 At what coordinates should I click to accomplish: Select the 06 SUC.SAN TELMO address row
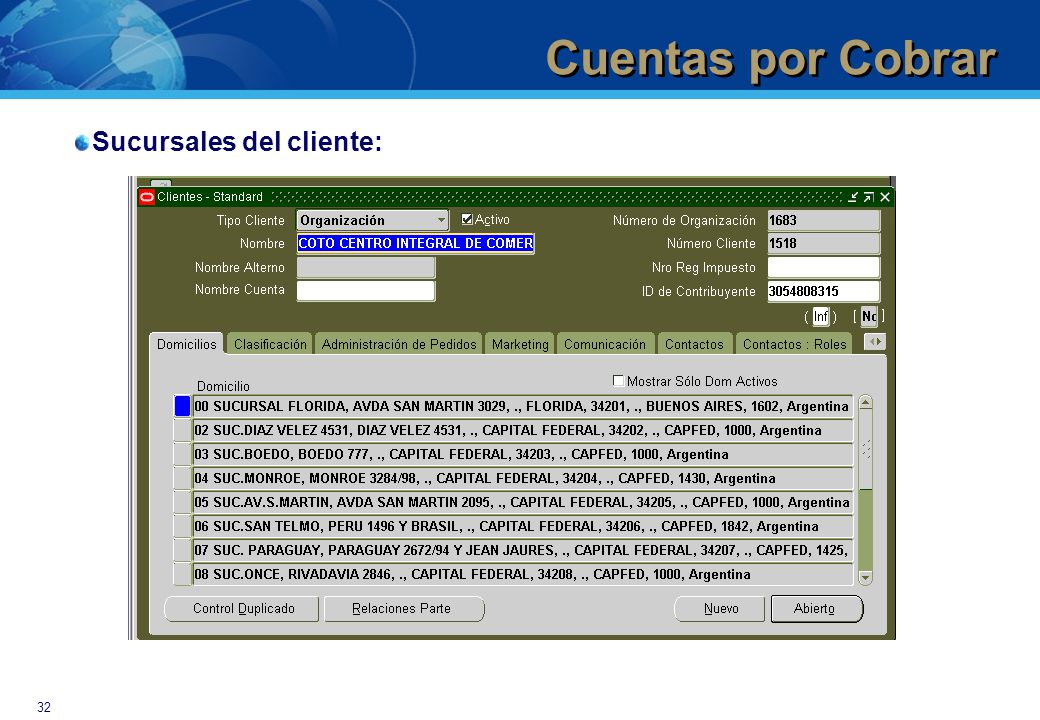[x=523, y=526]
